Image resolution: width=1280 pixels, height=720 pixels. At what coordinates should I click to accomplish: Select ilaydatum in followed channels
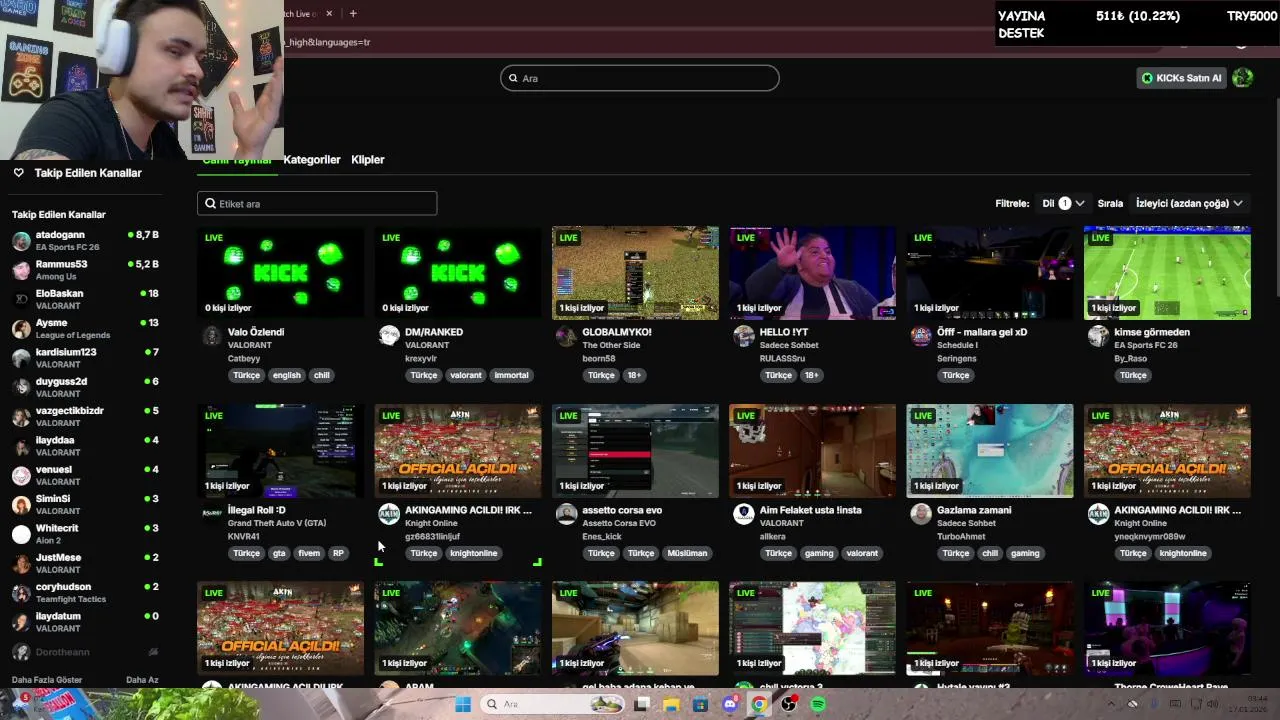(x=85, y=622)
